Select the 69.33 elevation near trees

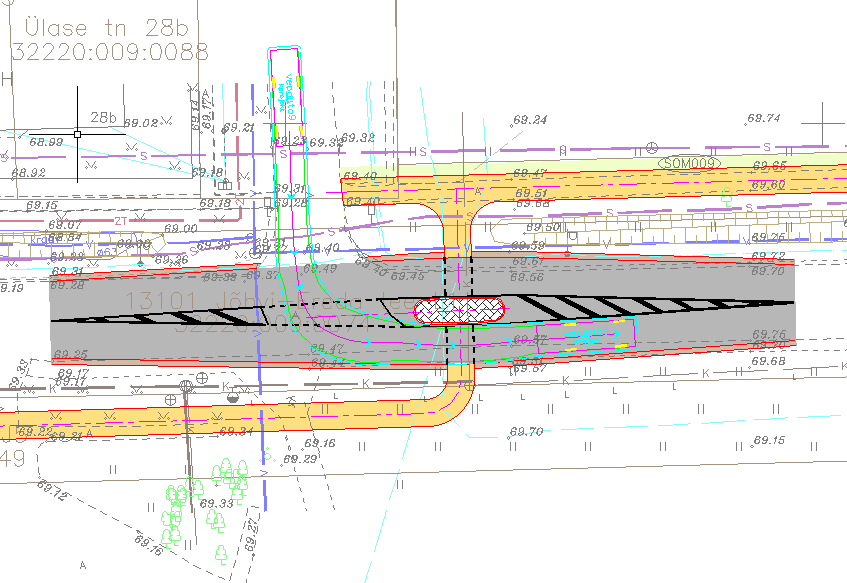pyautogui.click(x=217, y=504)
